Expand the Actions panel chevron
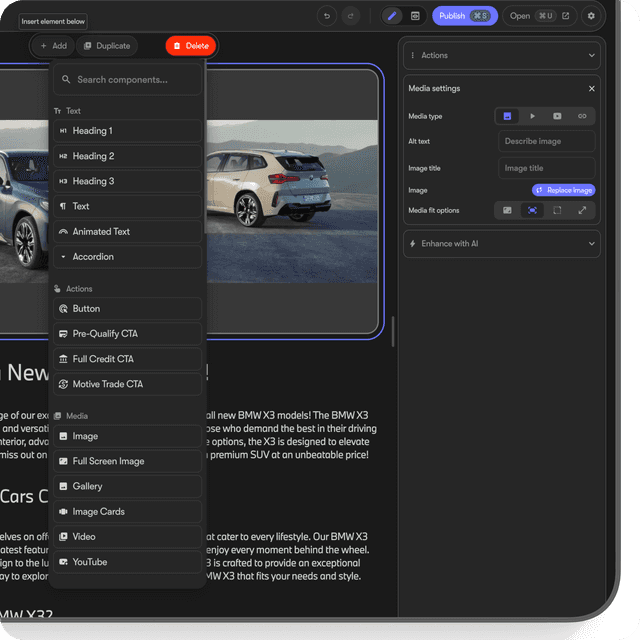 [x=591, y=56]
